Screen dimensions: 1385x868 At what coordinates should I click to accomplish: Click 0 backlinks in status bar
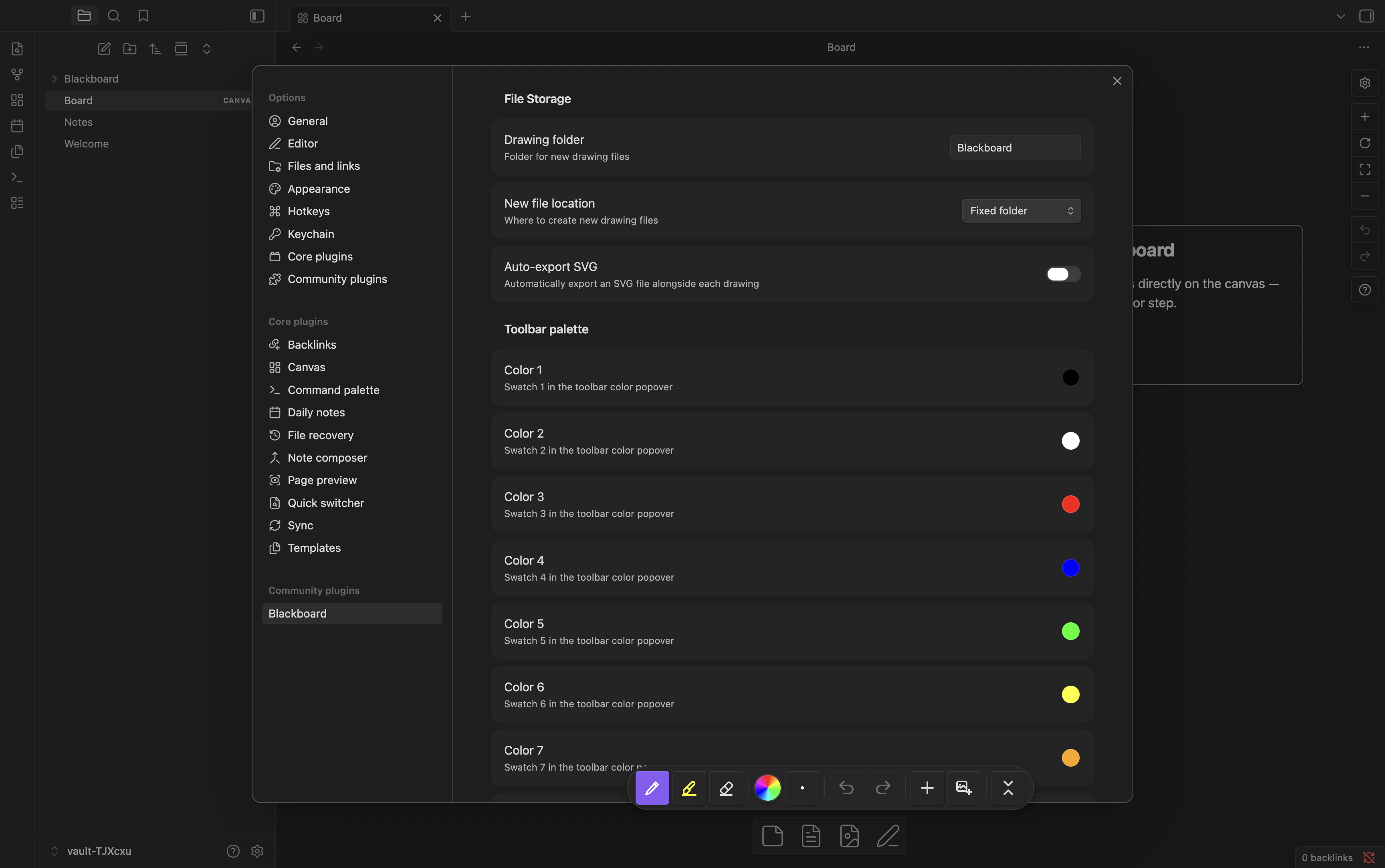(x=1326, y=857)
